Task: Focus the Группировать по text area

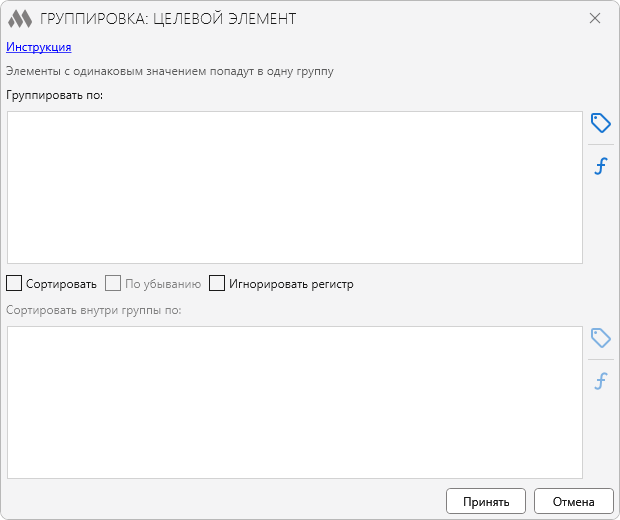Action: click(x=295, y=187)
